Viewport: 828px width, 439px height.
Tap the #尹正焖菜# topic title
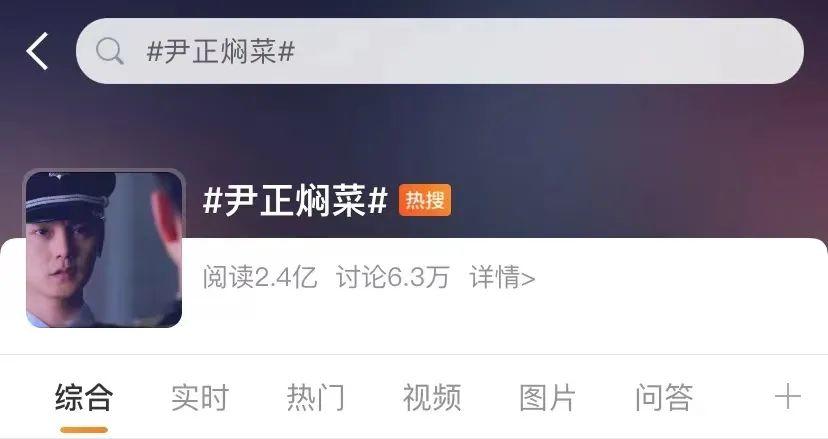pos(295,201)
